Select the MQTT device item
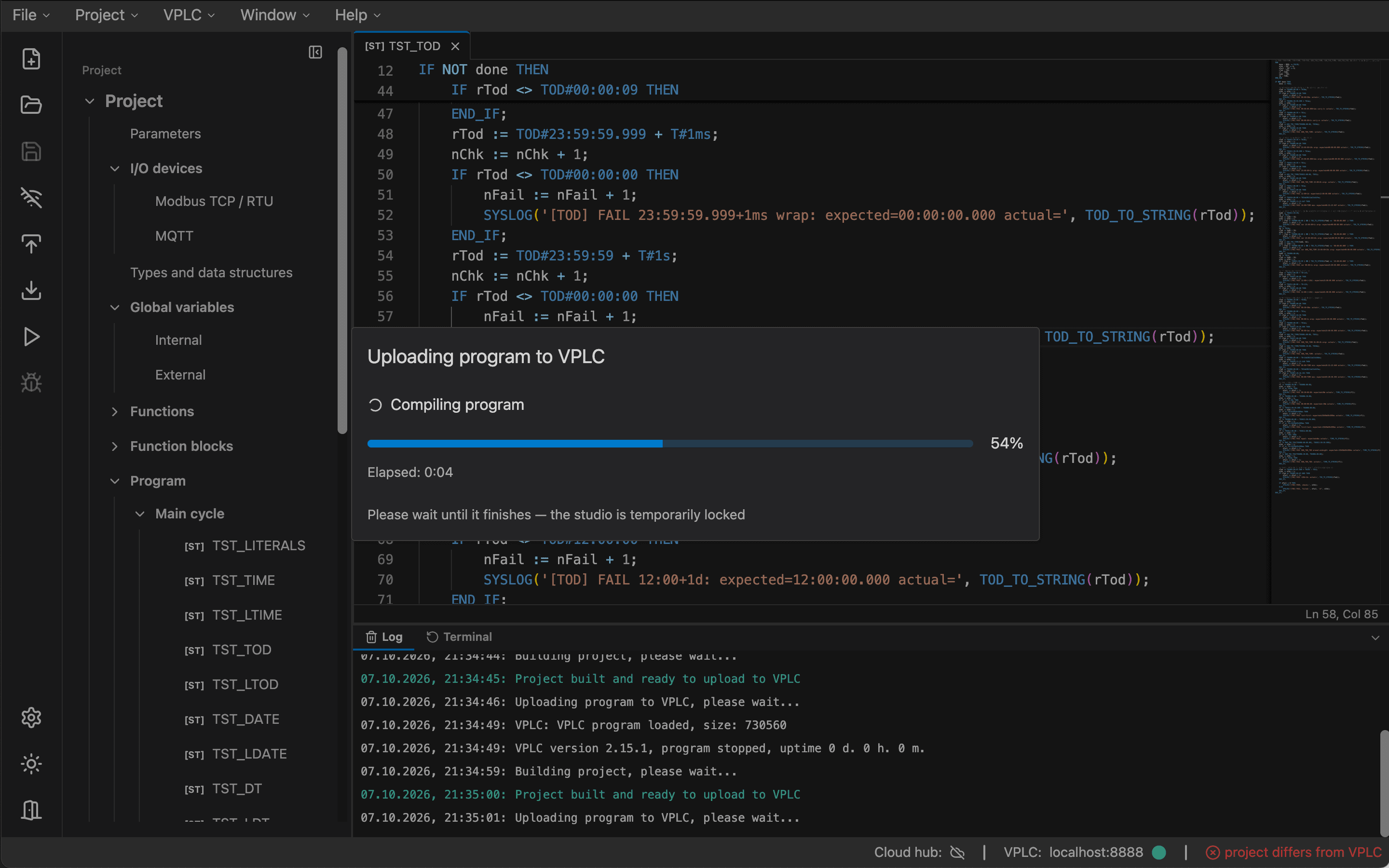The image size is (1389, 868). 174,236
